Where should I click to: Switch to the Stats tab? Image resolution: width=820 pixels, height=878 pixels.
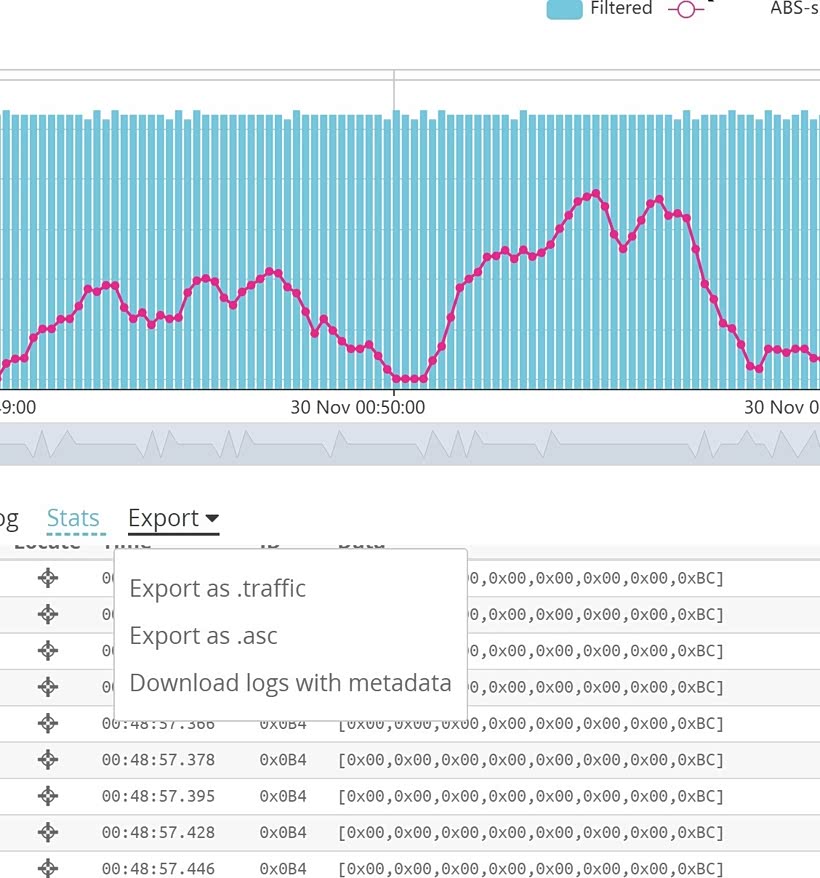[73, 518]
